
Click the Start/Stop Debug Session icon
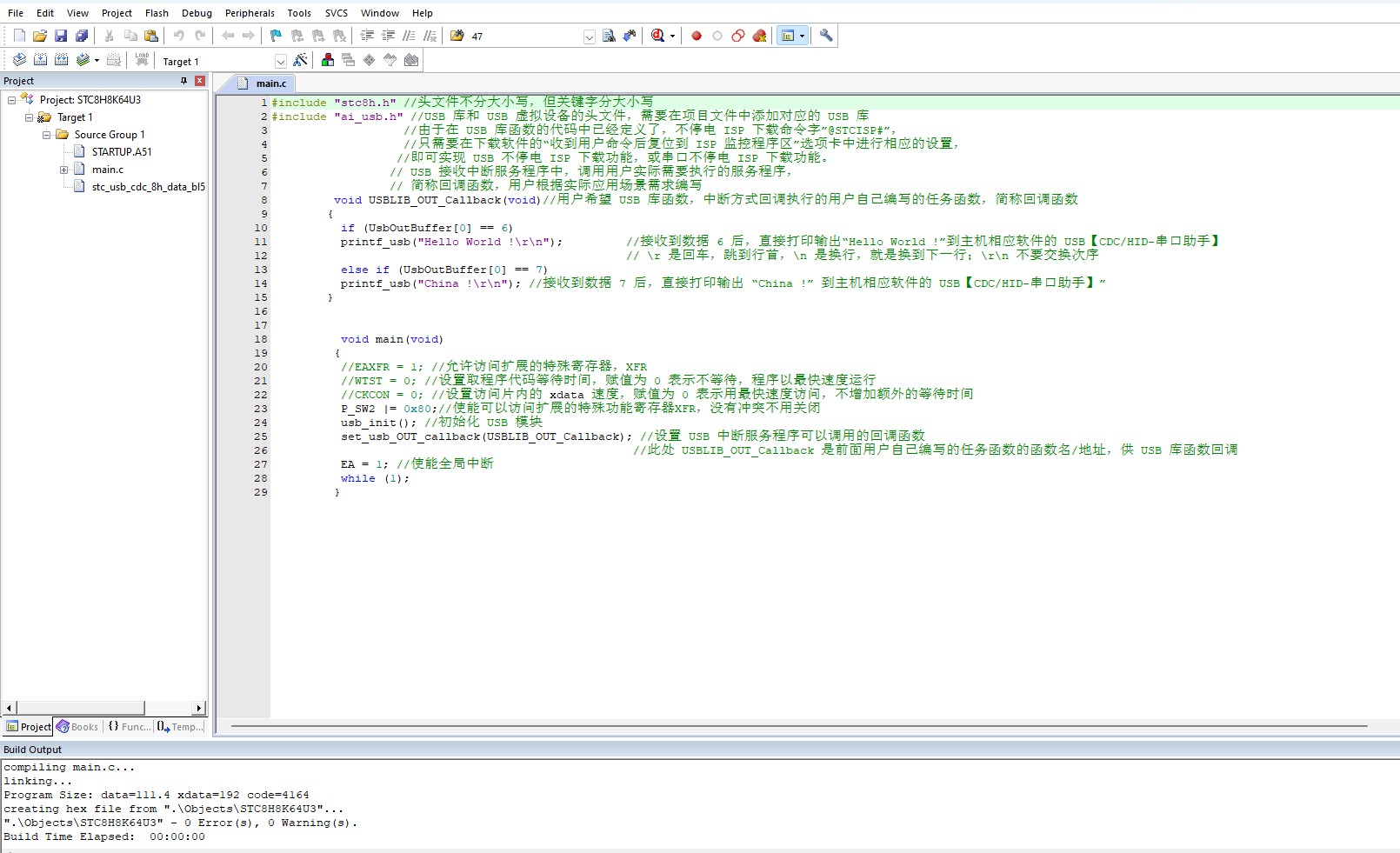[x=657, y=36]
